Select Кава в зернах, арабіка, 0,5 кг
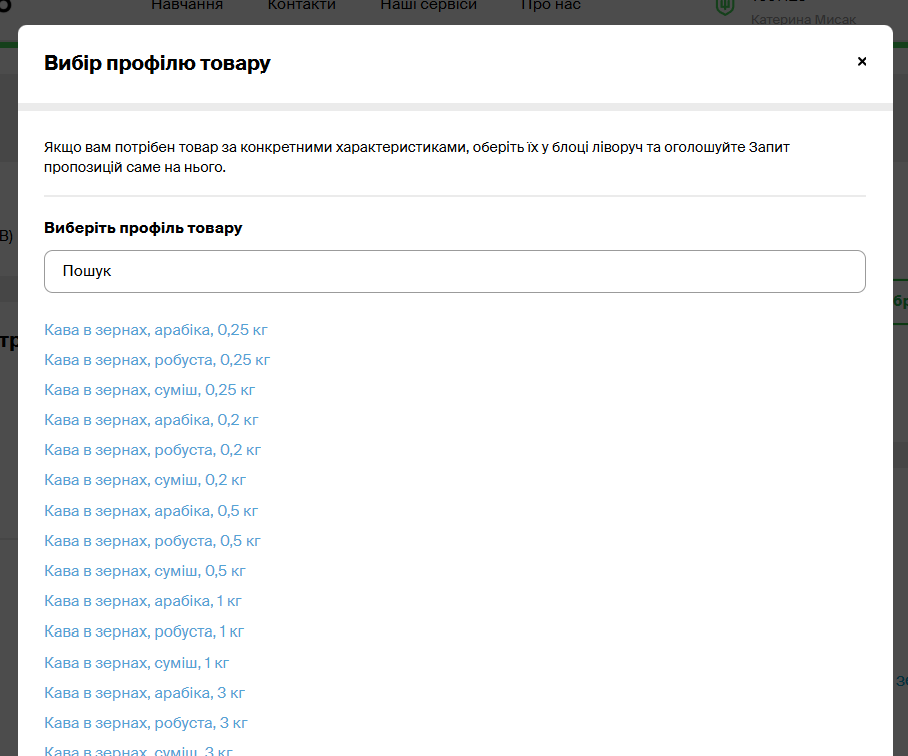The width and height of the screenshot is (908, 756). click(151, 510)
